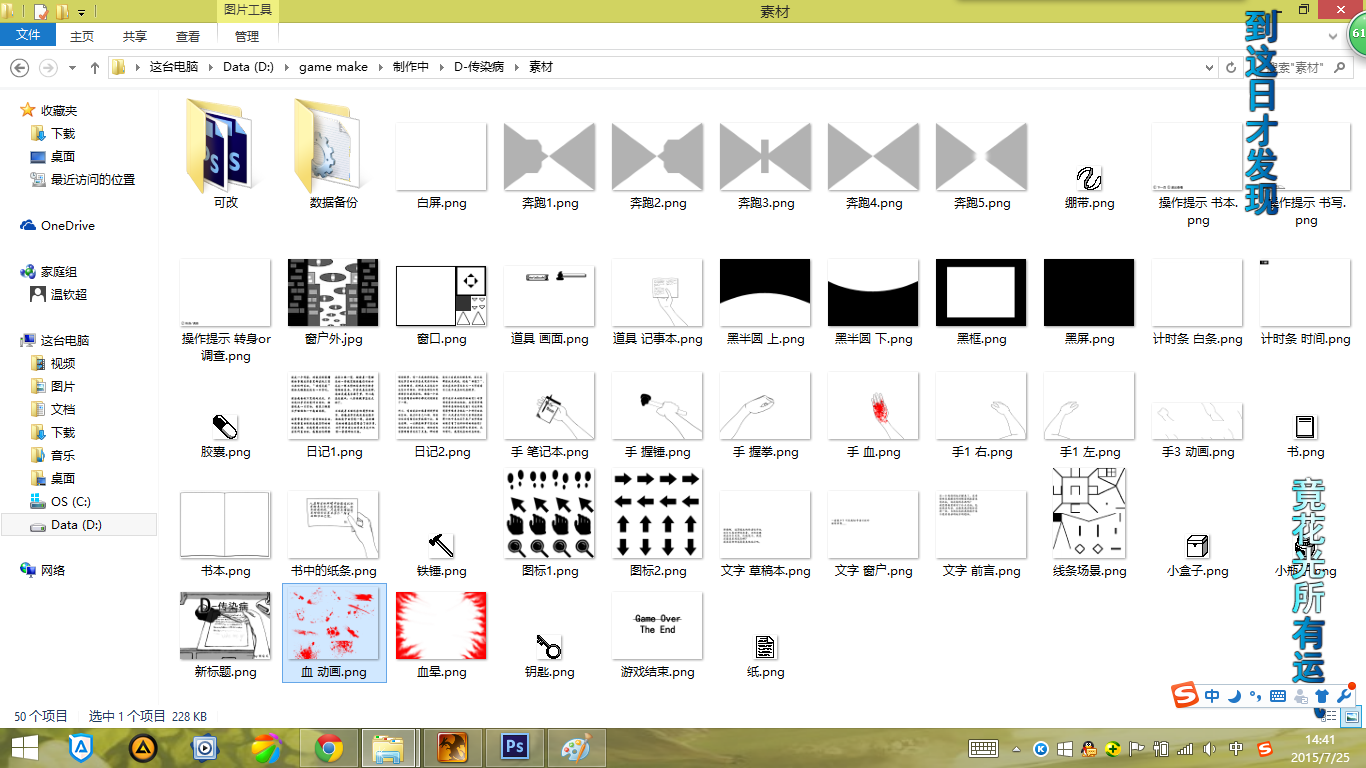Click the Properties icon in quick access toolbar
Image resolution: width=1366 pixels, height=768 pixels.
(41, 12)
